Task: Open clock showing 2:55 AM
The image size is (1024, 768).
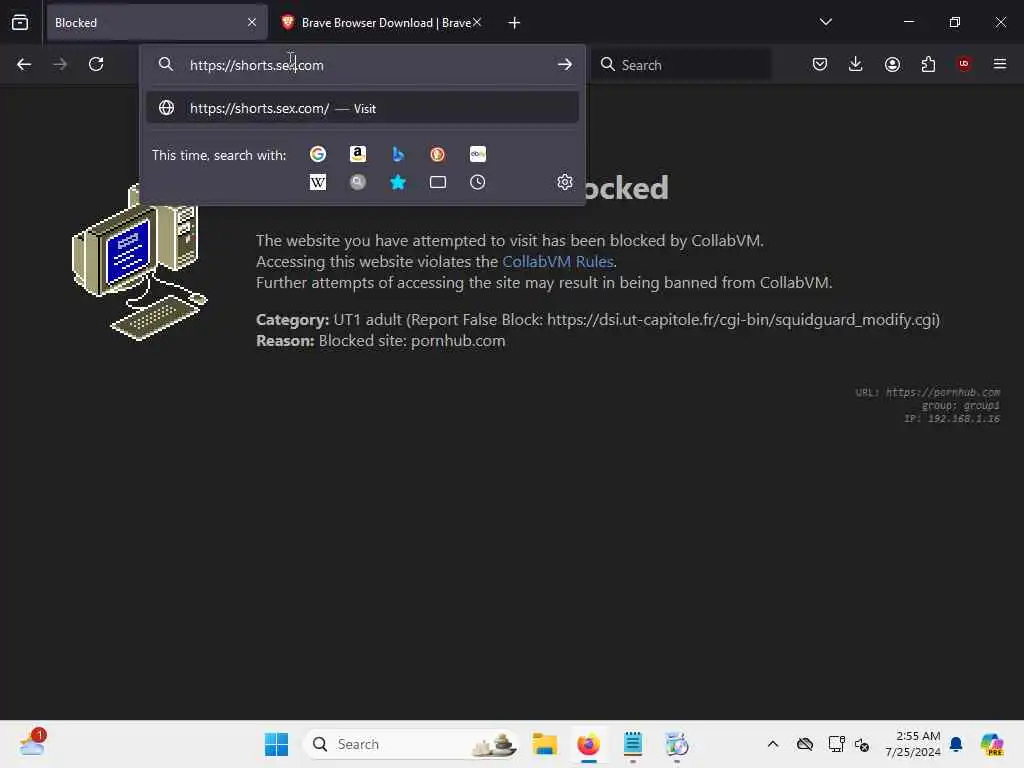Action: pos(913,744)
